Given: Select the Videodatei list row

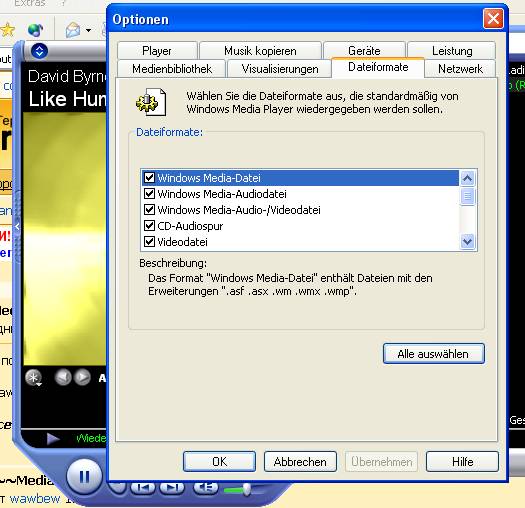Looking at the screenshot, I should pos(300,242).
